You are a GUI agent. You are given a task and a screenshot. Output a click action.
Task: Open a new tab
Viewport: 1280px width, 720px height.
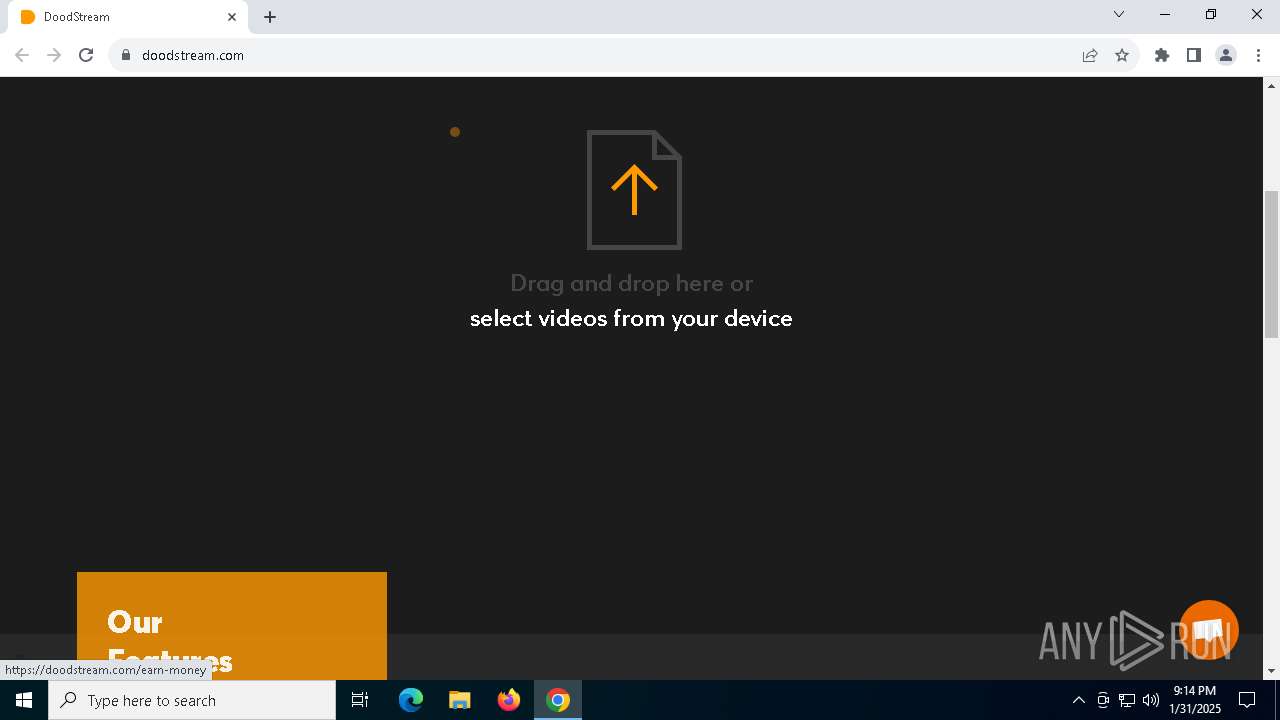[270, 17]
